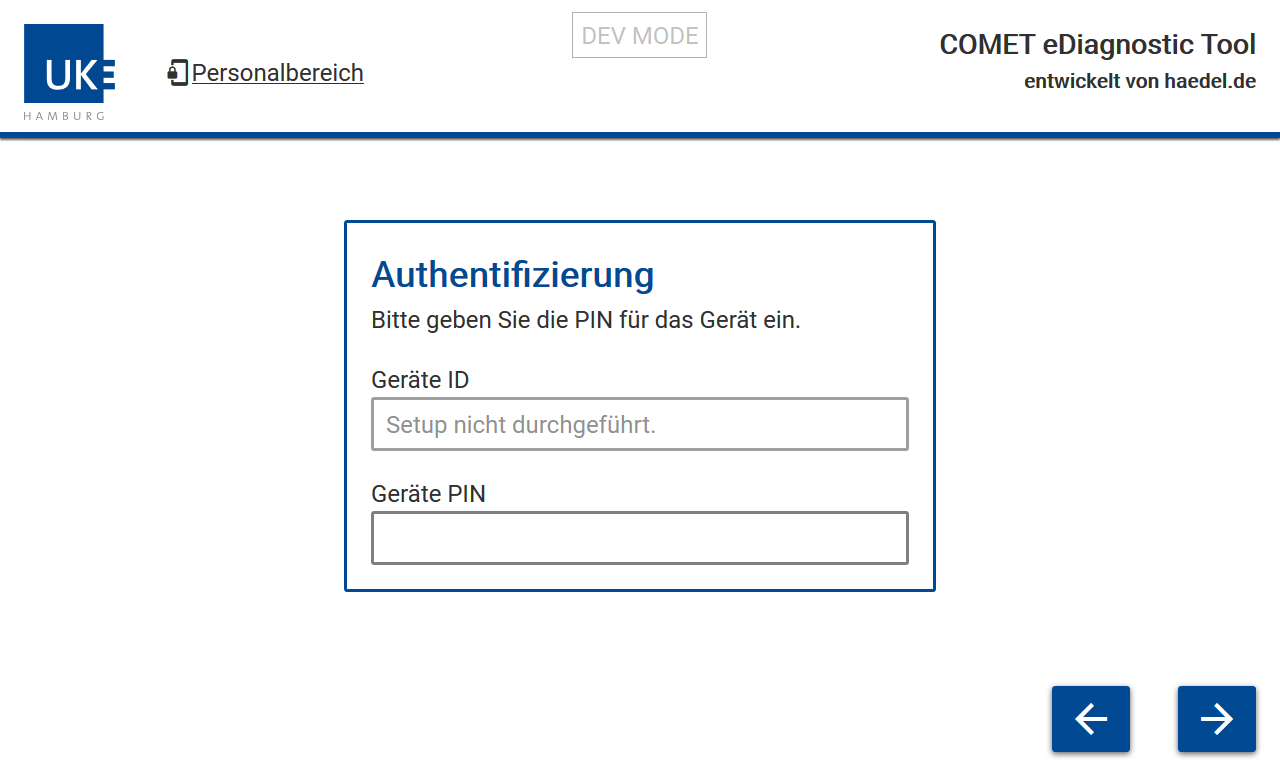Click the DEV MODE badge
The height and width of the screenshot is (776, 1280).
click(x=639, y=36)
